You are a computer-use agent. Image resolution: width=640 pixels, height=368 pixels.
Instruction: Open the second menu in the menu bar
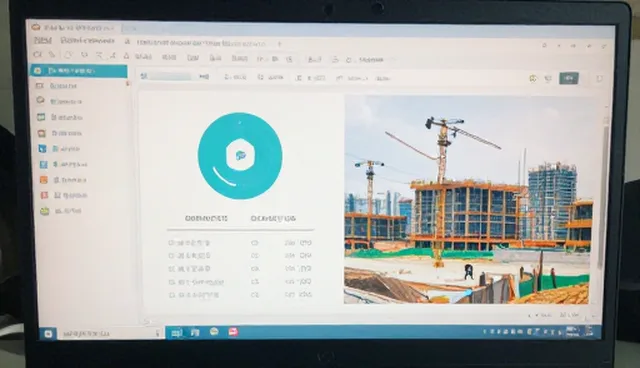click(x=87, y=40)
